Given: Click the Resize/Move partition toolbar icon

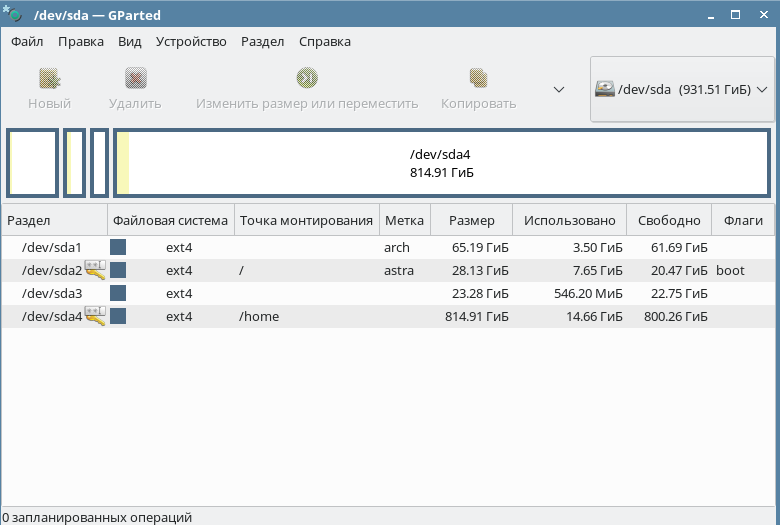Looking at the screenshot, I should (307, 78).
